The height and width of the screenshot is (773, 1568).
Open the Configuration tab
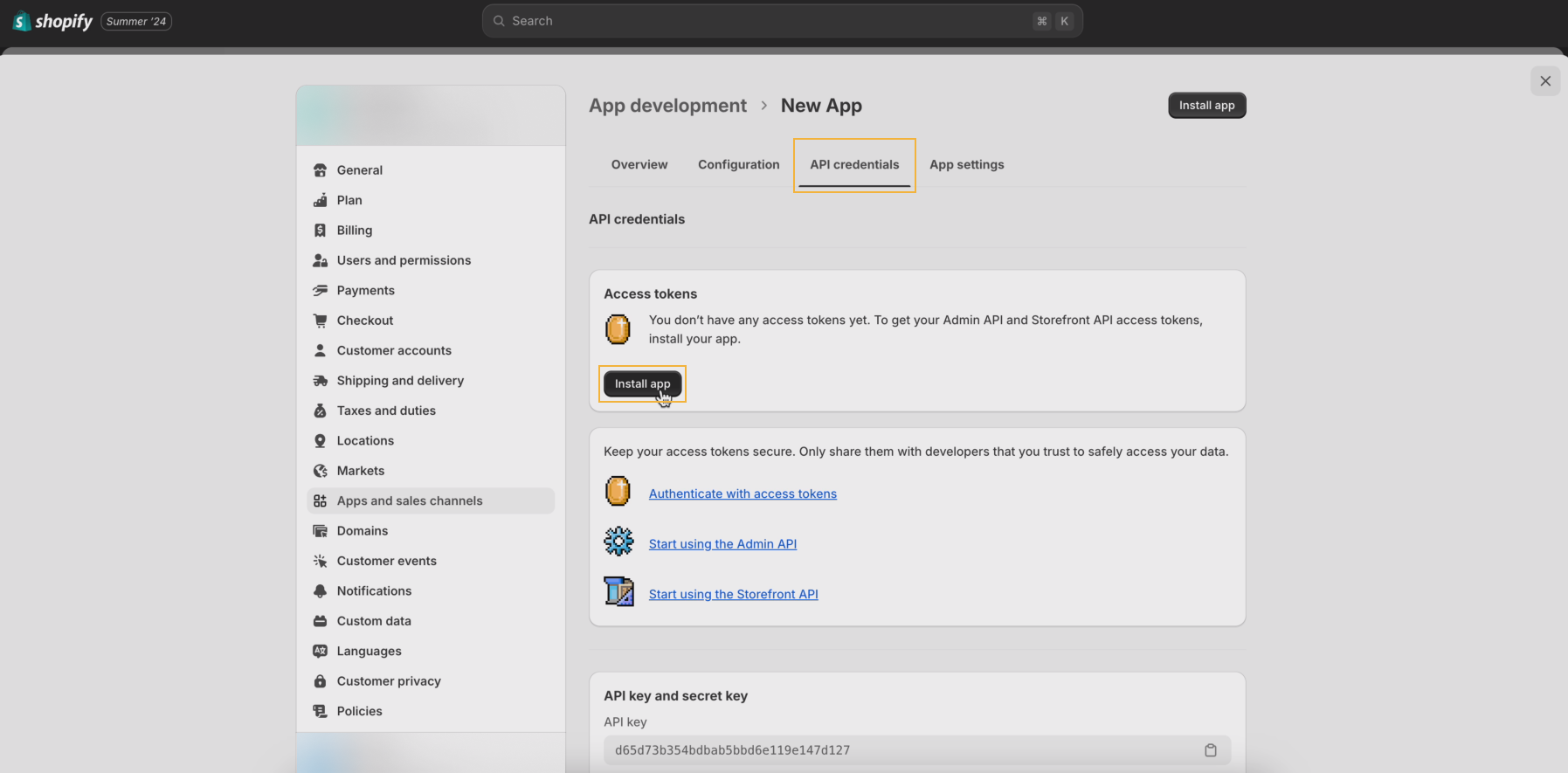tap(739, 164)
